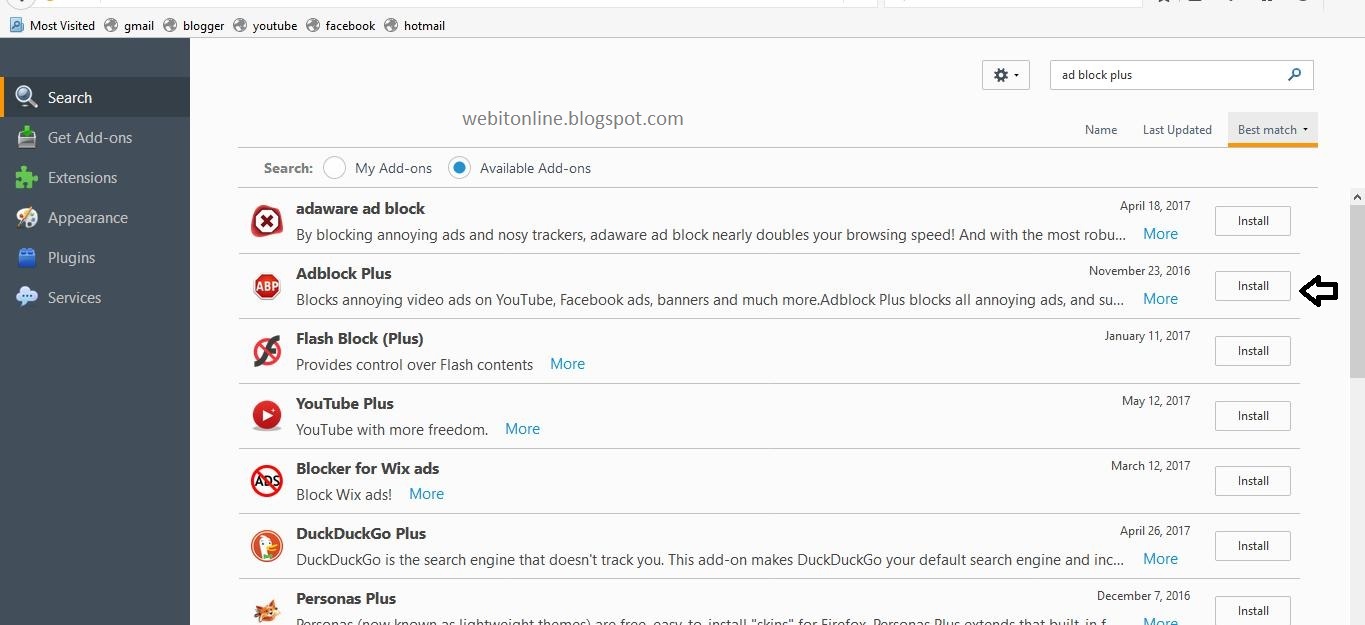This screenshot has height=625, width=1365.
Task: Select My Add-ons radio button
Action: pyautogui.click(x=335, y=168)
